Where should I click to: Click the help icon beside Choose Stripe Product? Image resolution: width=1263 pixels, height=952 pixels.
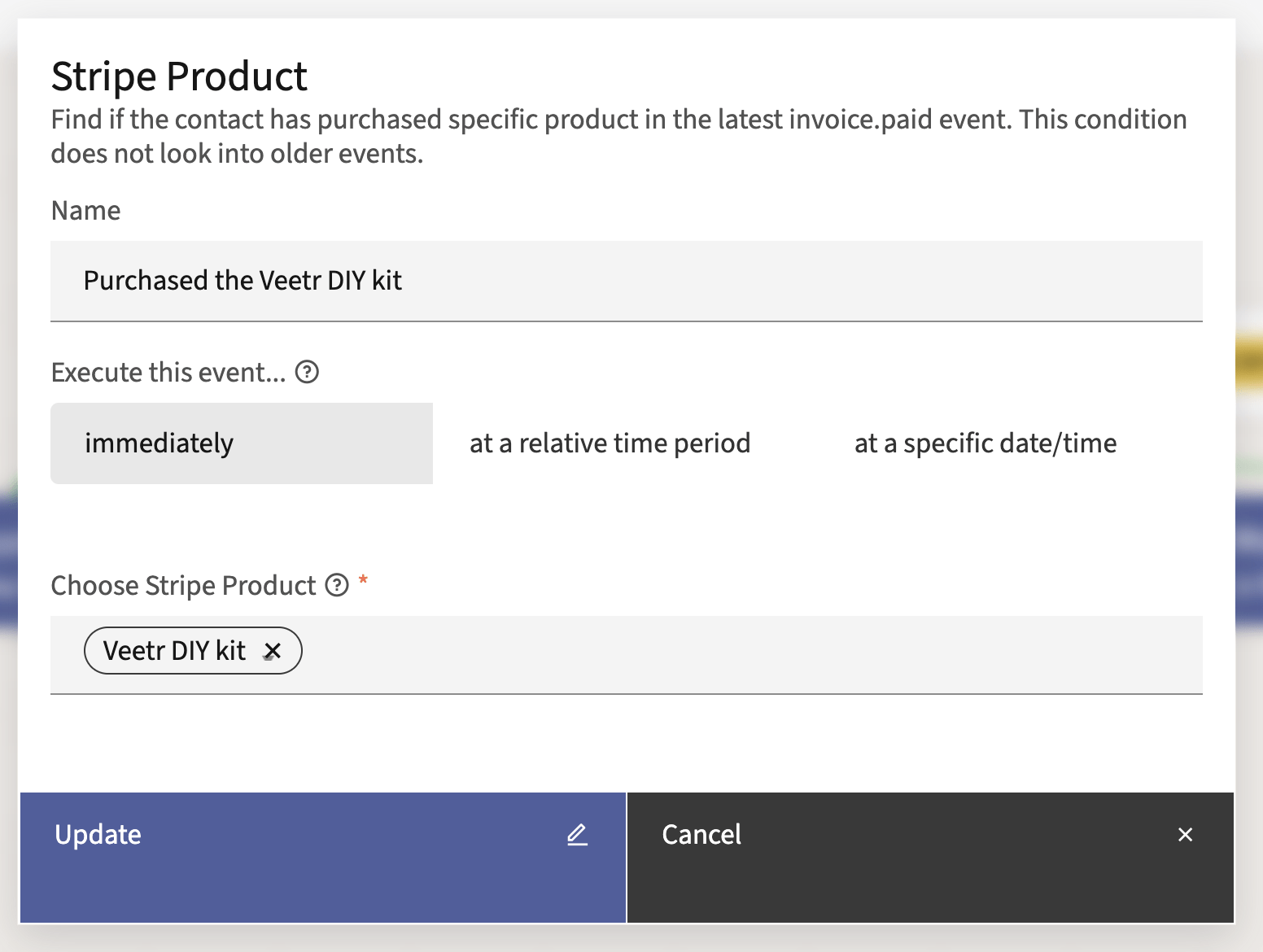point(337,585)
